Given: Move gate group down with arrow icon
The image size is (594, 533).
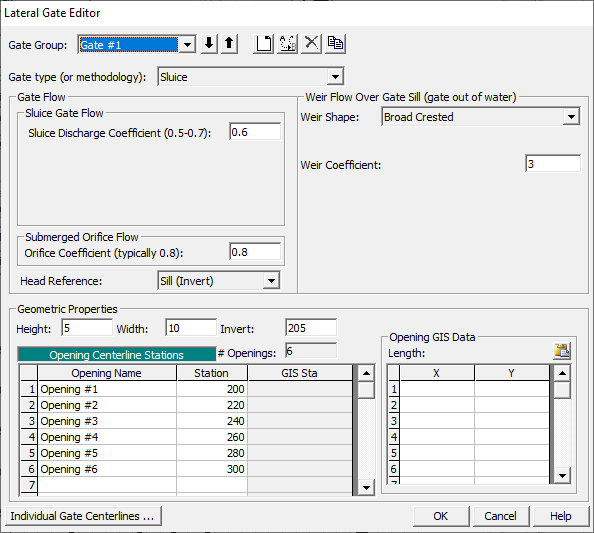Looking at the screenshot, I should (209, 44).
